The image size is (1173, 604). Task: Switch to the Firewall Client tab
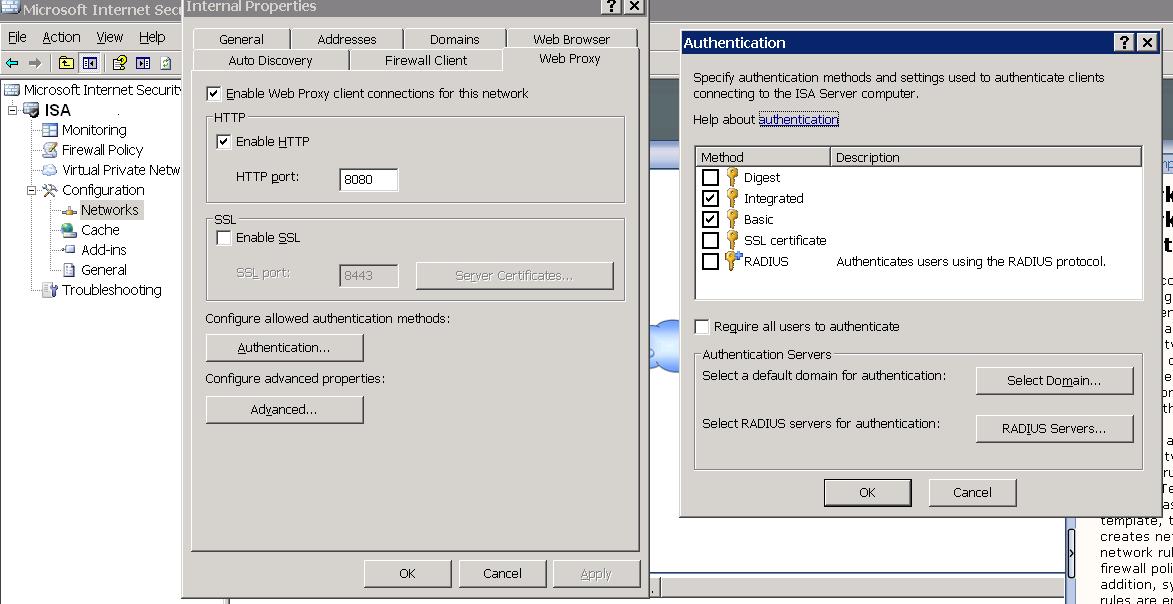(426, 61)
